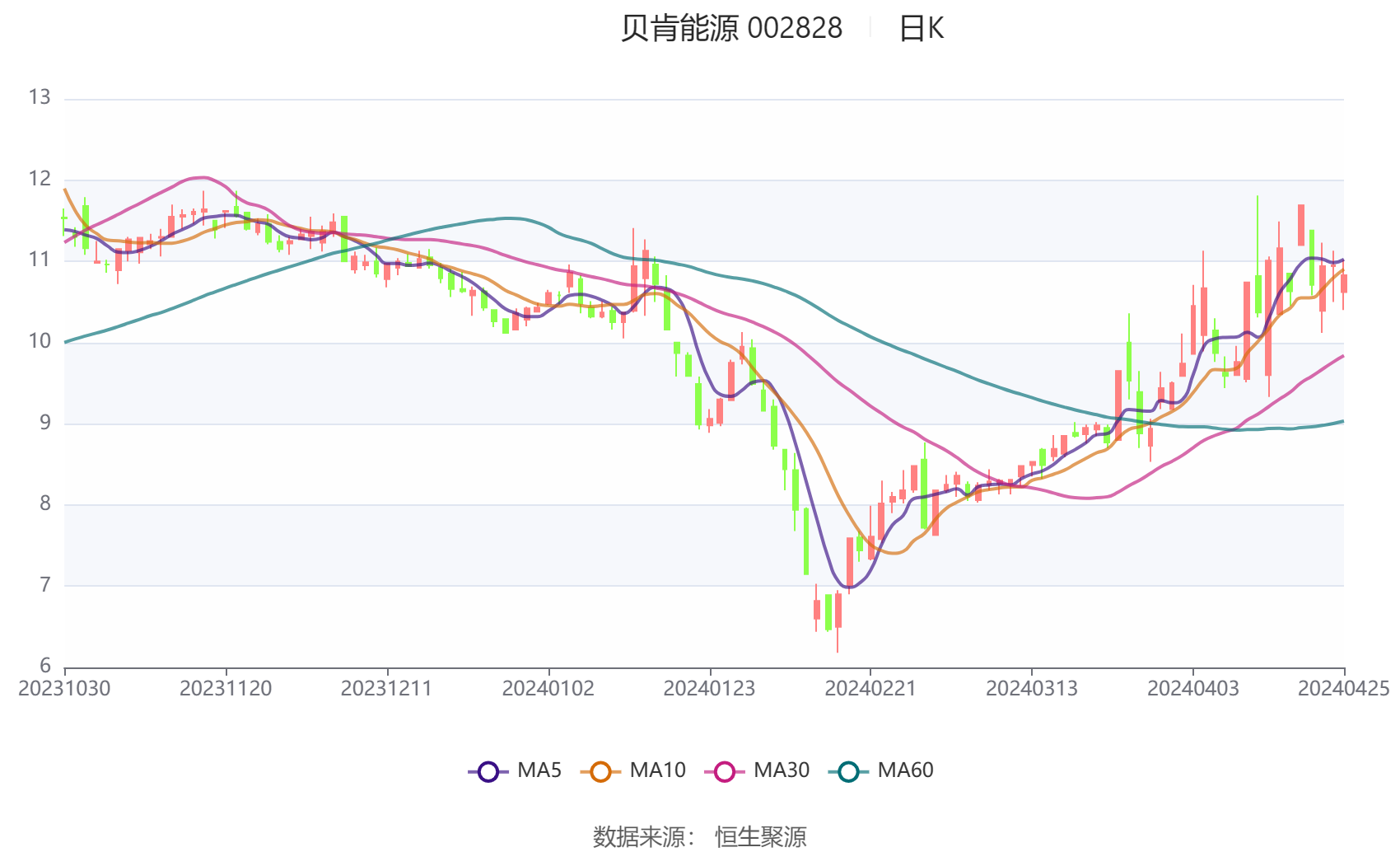Click the y-axis value 6

pos(45,666)
